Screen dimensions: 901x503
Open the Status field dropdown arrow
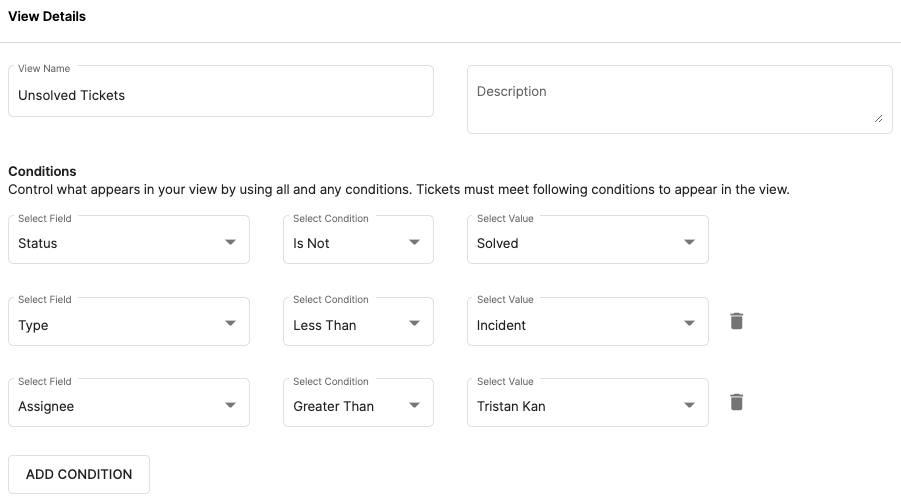(x=230, y=242)
